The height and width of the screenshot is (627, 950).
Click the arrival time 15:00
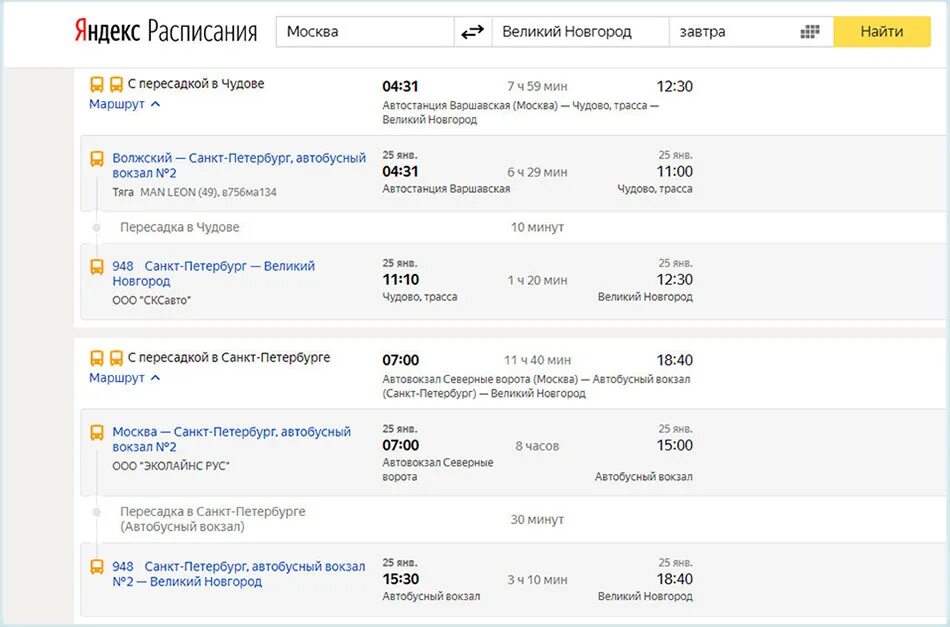pos(674,445)
